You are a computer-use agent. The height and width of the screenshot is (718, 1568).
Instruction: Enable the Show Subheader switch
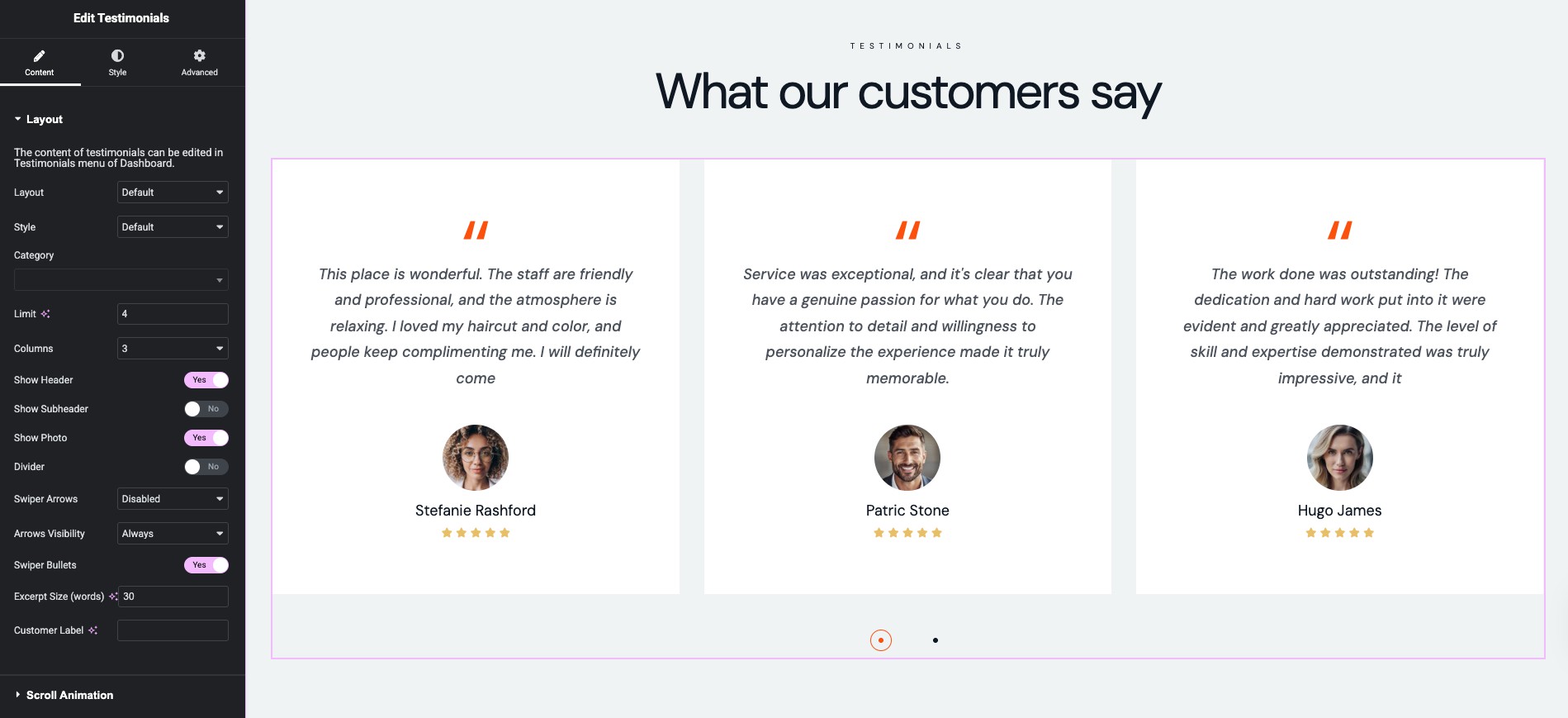pyautogui.click(x=206, y=409)
